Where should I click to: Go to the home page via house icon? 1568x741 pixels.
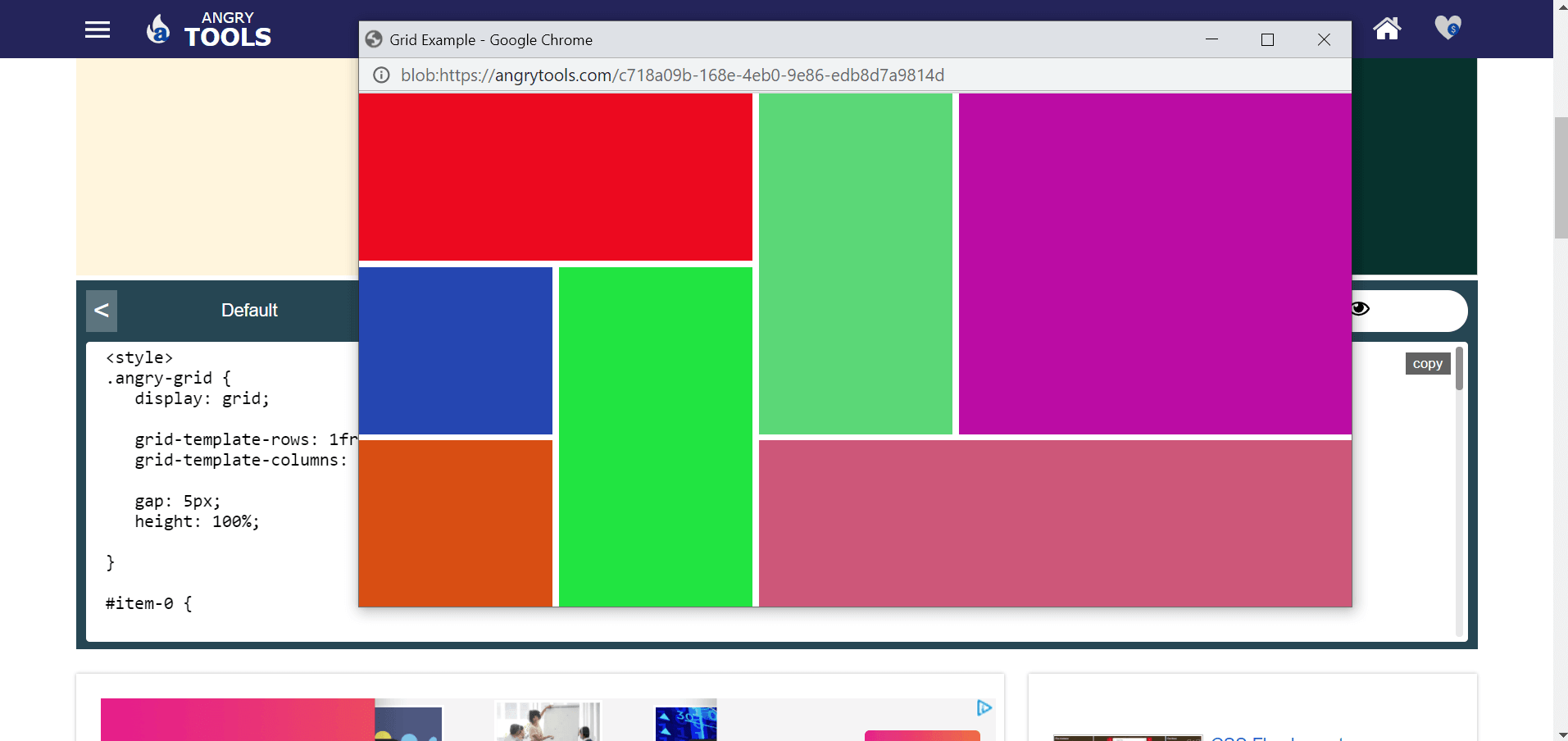[1387, 29]
